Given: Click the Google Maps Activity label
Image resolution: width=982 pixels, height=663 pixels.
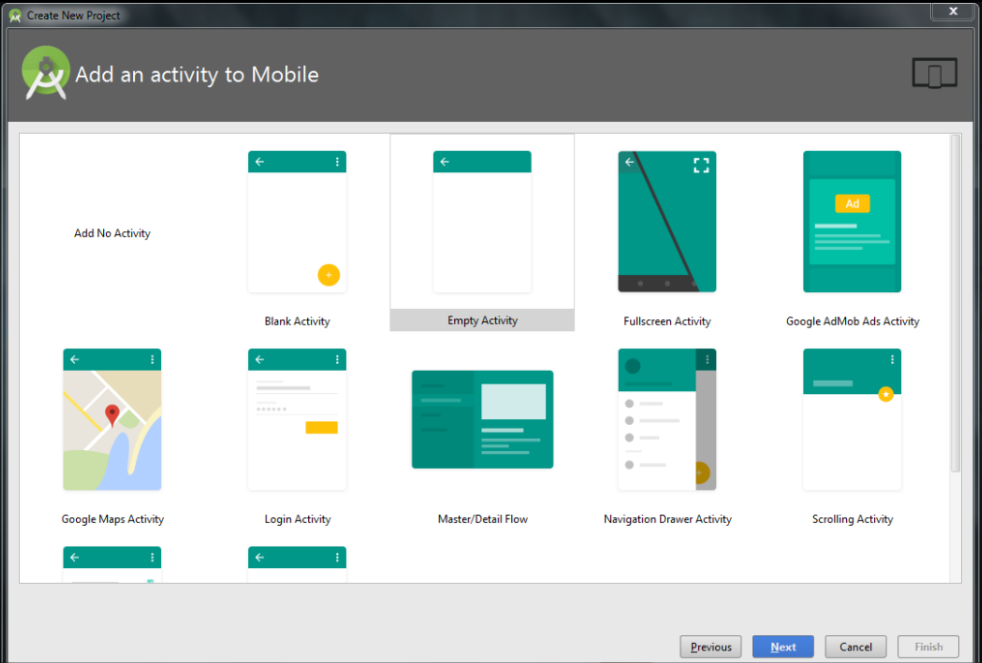Looking at the screenshot, I should click(113, 519).
